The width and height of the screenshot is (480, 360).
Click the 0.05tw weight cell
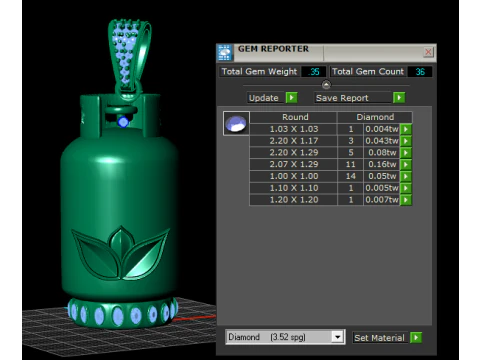382,176
